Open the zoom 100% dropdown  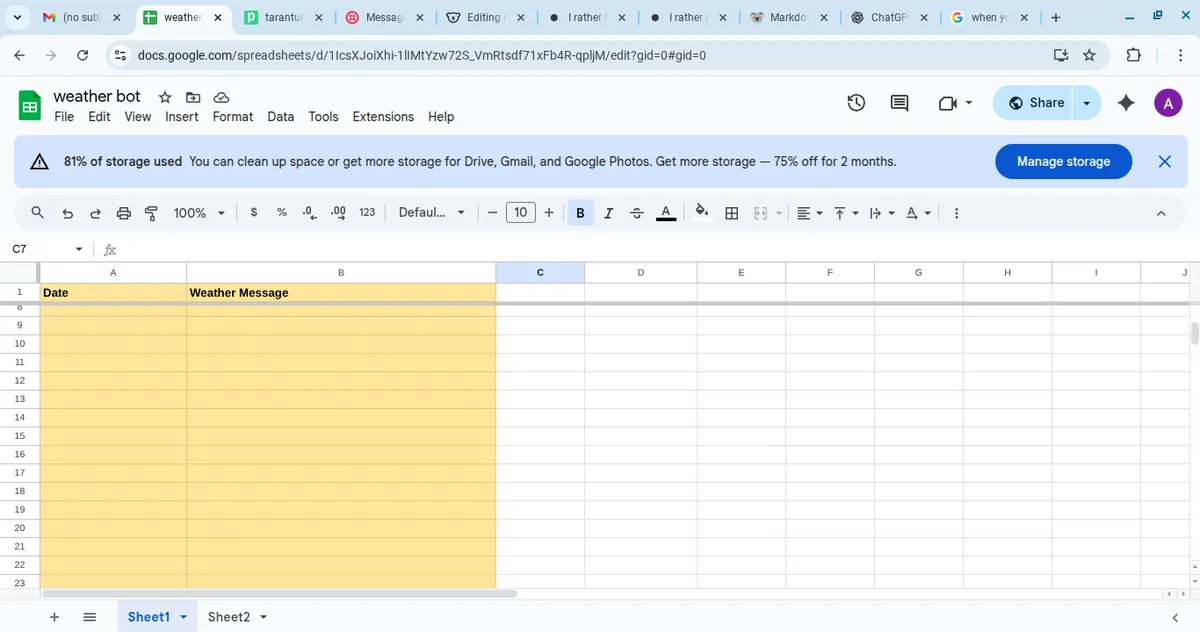click(x=199, y=213)
